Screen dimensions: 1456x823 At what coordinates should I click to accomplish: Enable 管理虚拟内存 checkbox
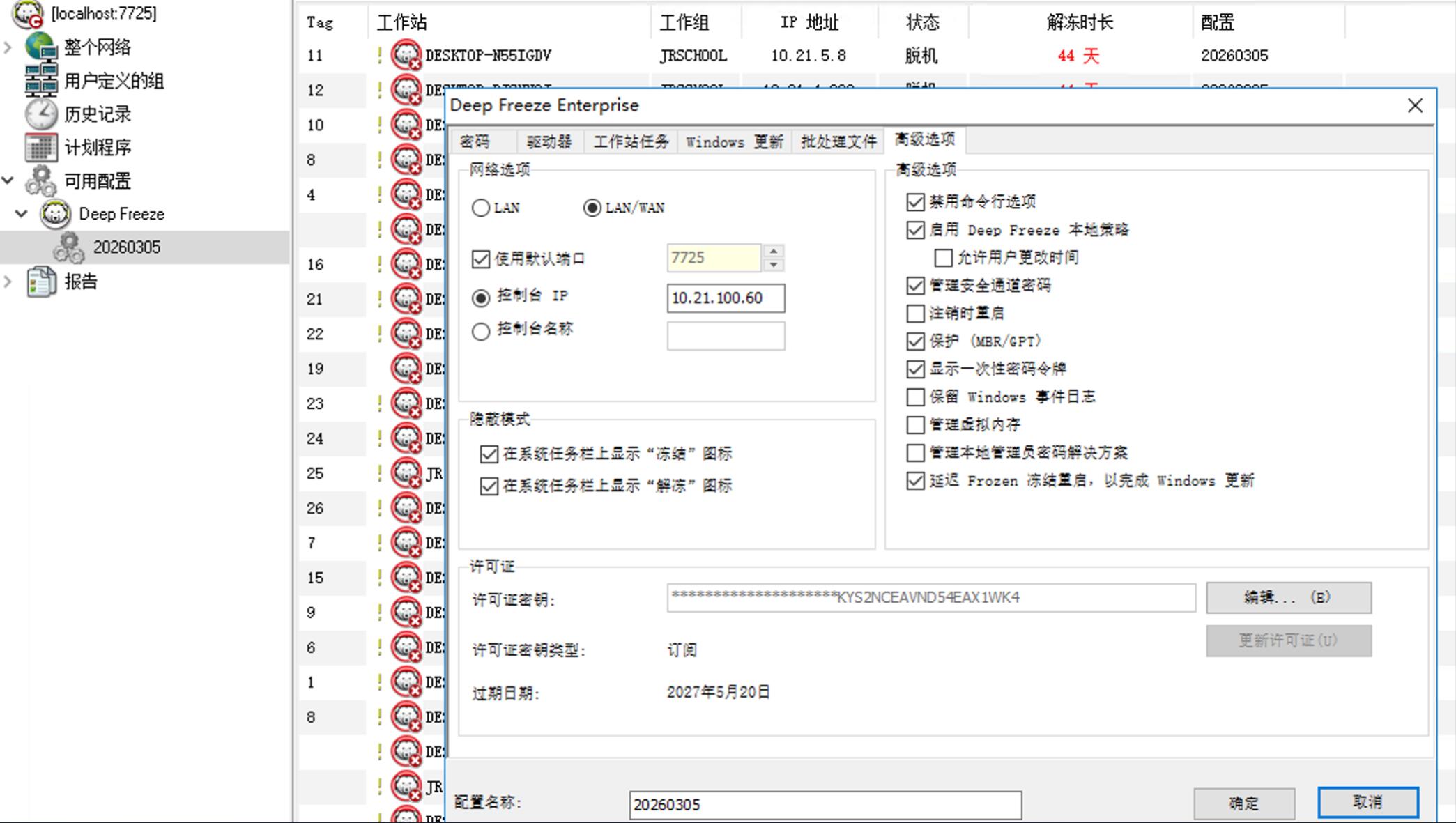coord(915,425)
